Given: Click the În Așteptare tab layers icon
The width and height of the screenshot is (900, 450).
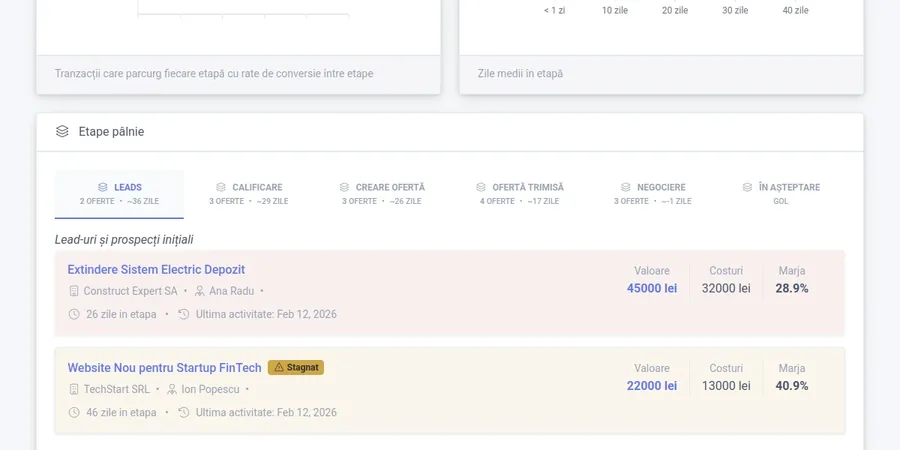Looking at the screenshot, I should 747,187.
